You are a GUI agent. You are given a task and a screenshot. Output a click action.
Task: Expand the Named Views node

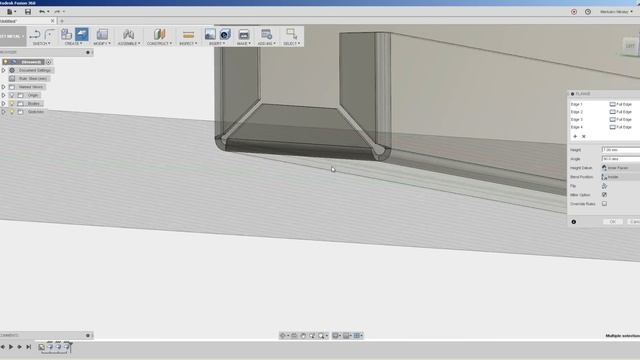[4, 87]
